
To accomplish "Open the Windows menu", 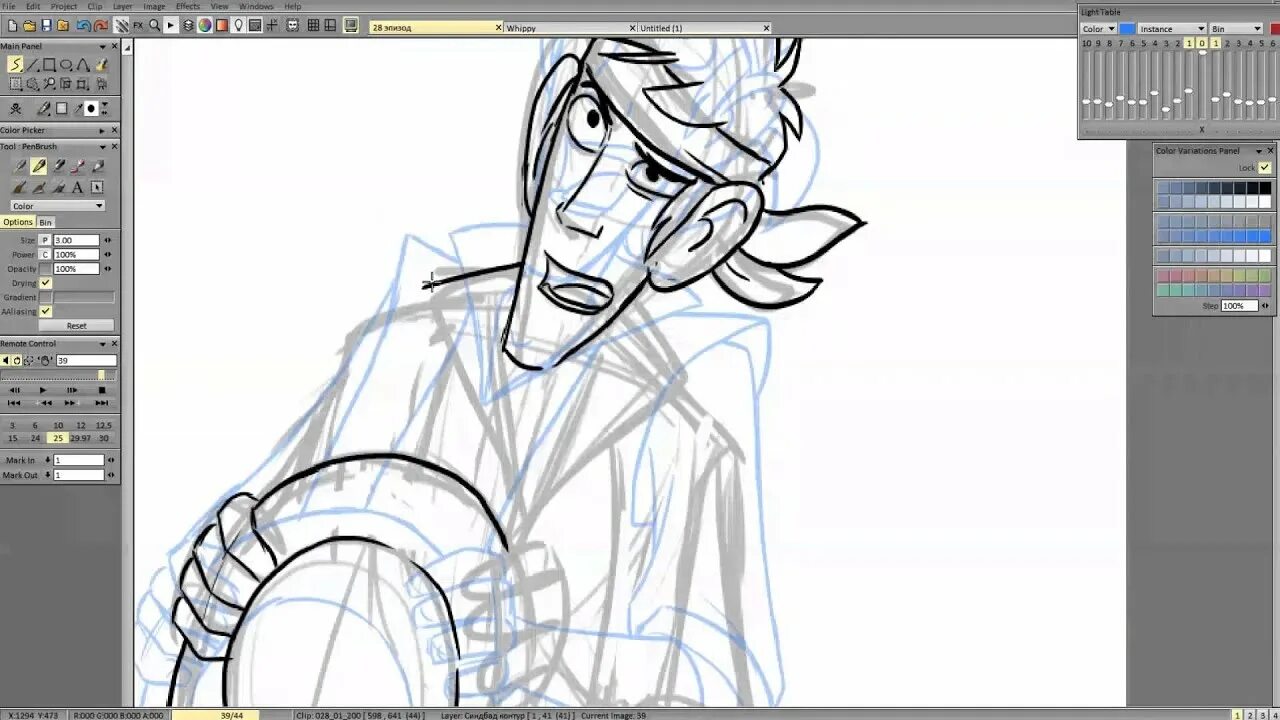I will (x=256, y=6).
